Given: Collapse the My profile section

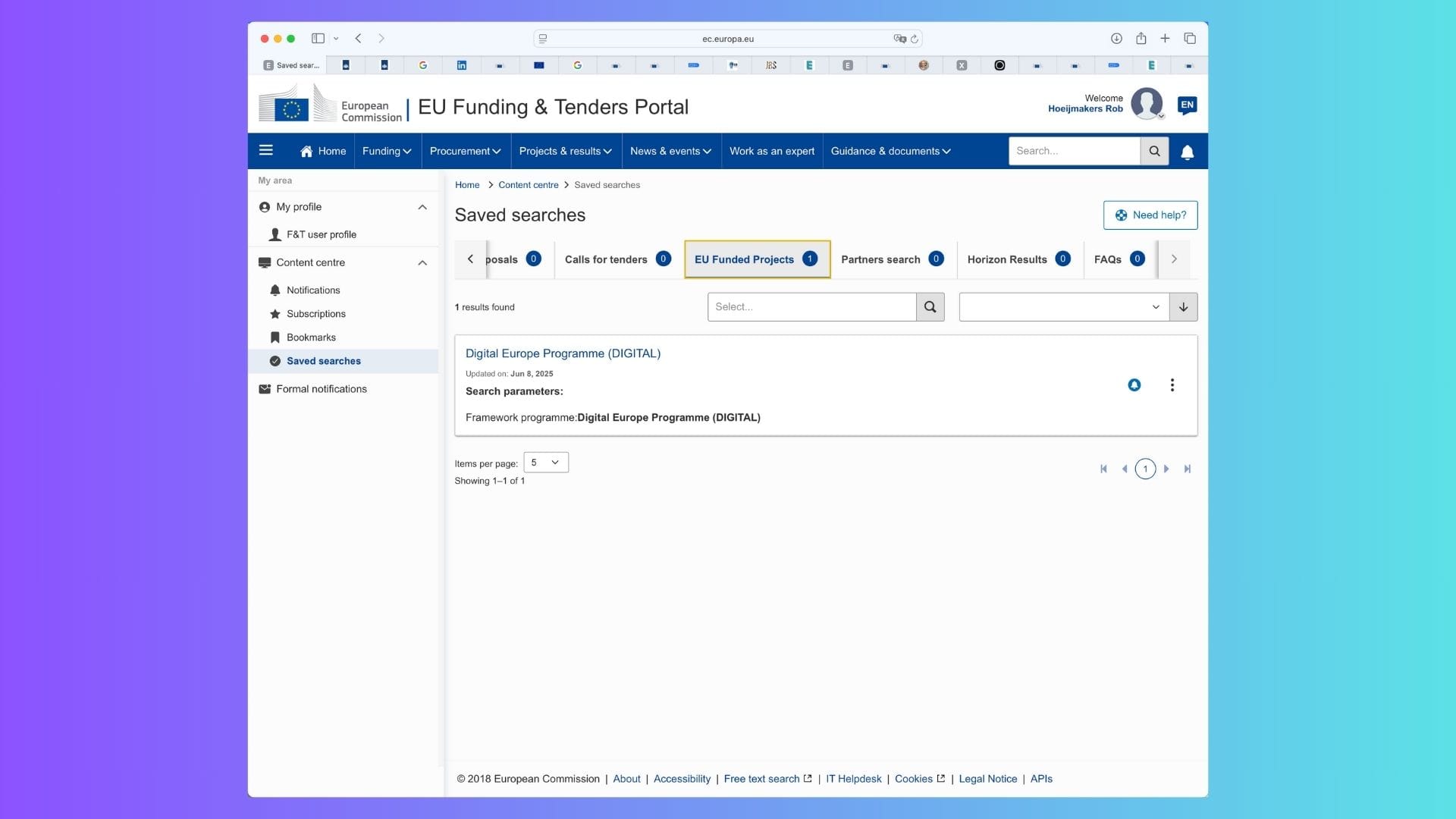Looking at the screenshot, I should pyautogui.click(x=422, y=207).
